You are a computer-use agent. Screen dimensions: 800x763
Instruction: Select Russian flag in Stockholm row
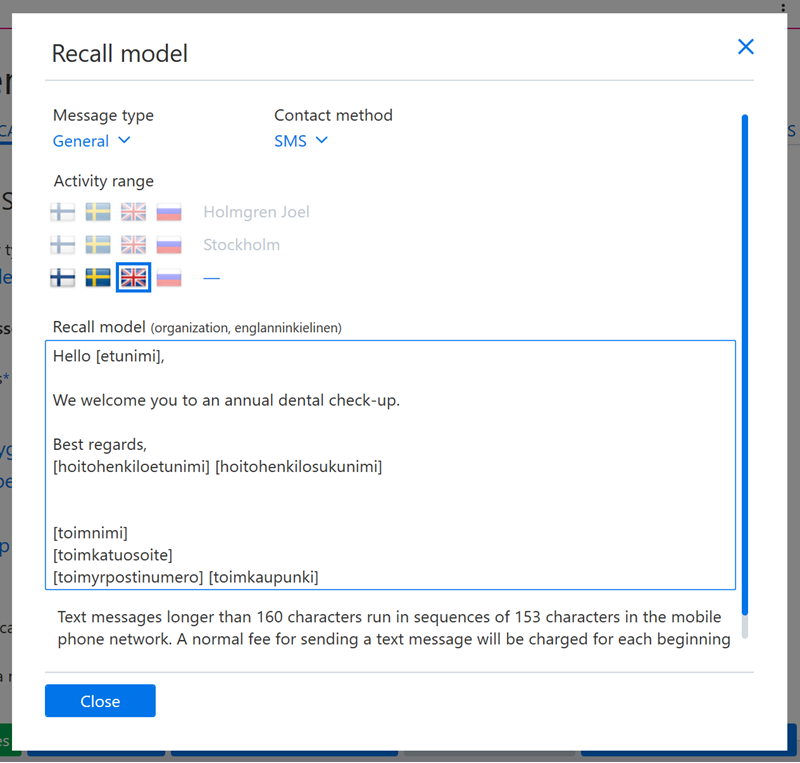[169, 245]
